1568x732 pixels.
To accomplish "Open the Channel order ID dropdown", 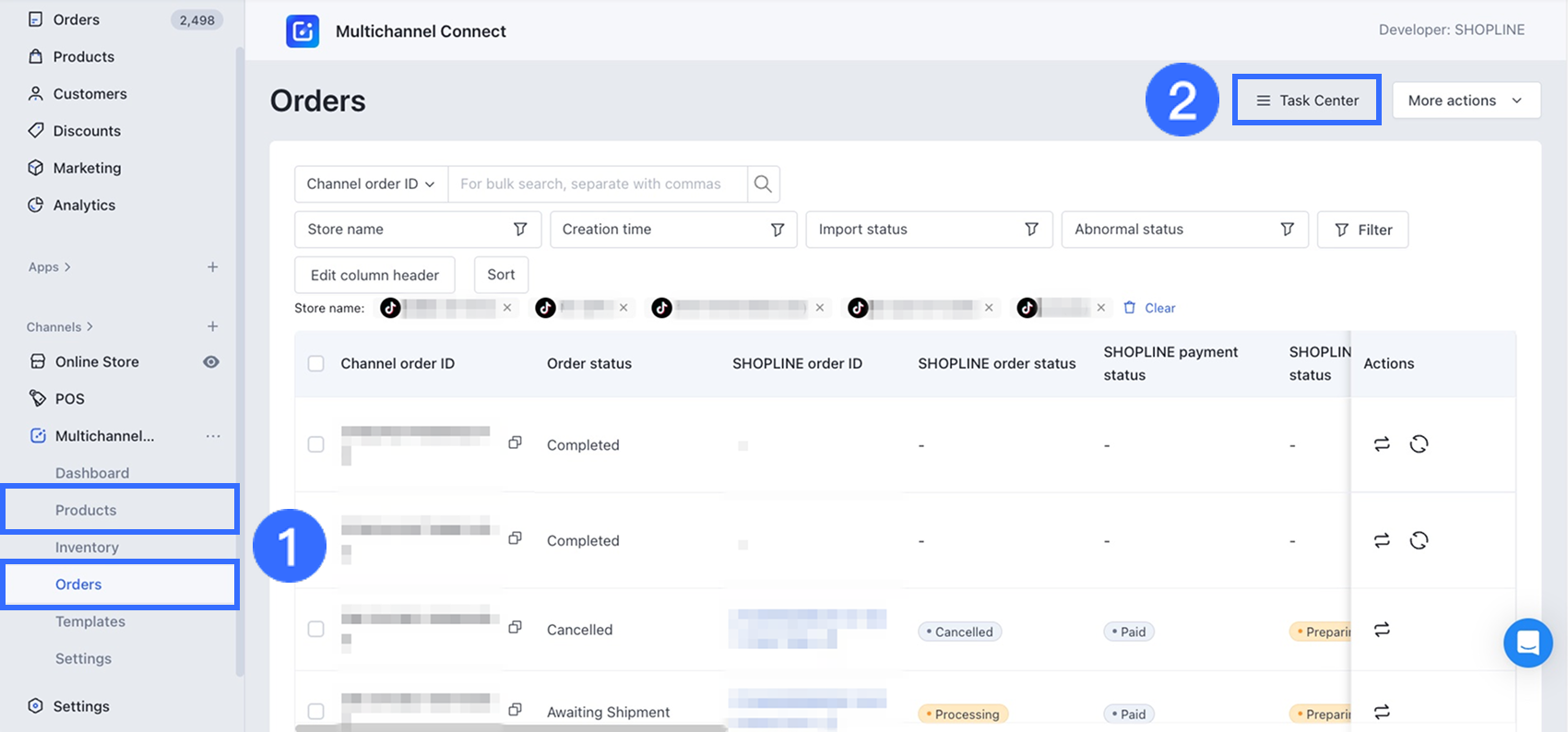I will (371, 184).
